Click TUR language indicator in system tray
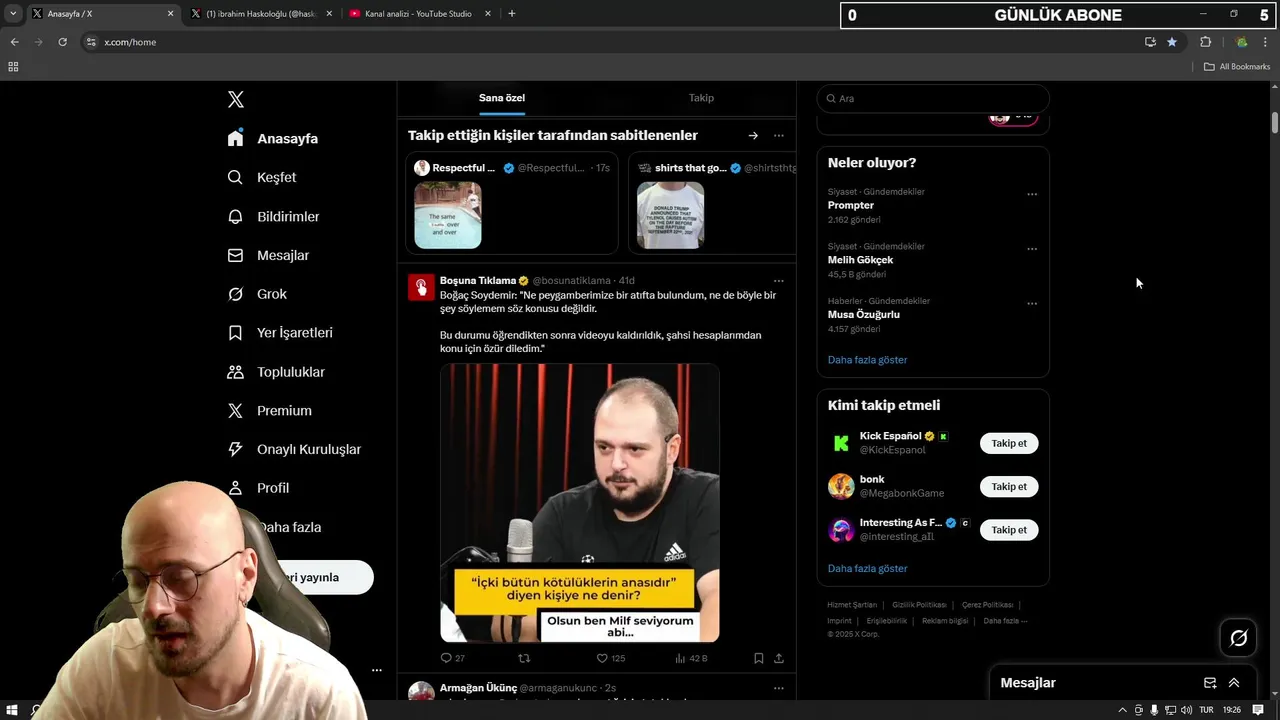Screen dimensions: 1280x720 point(1206,710)
